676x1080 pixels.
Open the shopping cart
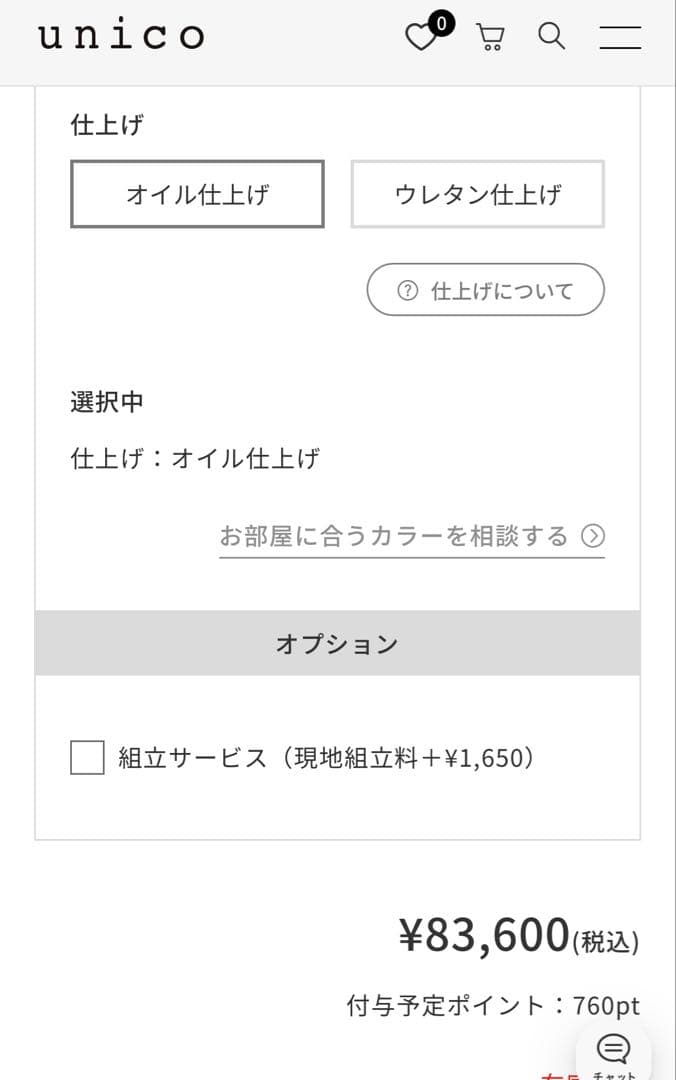pyautogui.click(x=490, y=38)
